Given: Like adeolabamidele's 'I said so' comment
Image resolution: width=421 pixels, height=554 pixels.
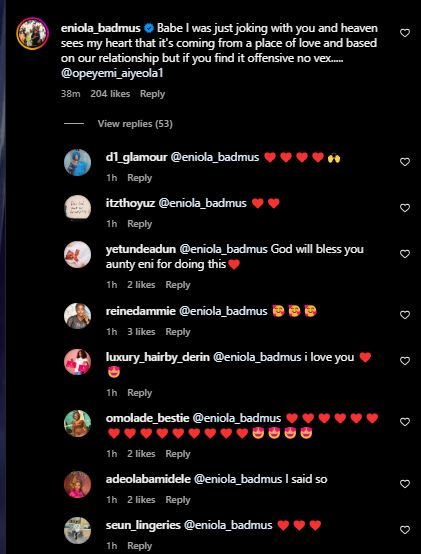Looking at the screenshot, I should pyautogui.click(x=405, y=484).
